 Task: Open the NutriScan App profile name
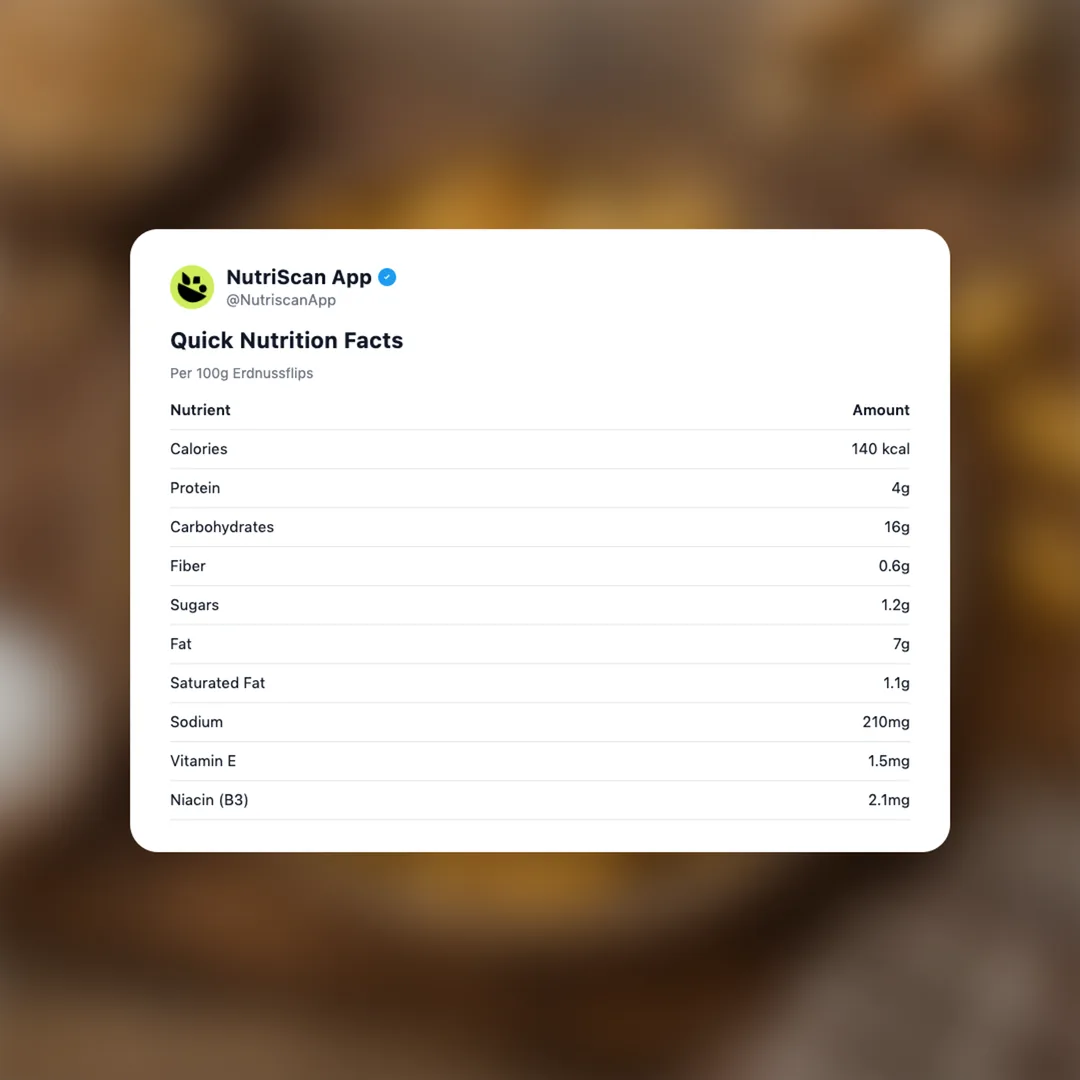[x=298, y=277]
